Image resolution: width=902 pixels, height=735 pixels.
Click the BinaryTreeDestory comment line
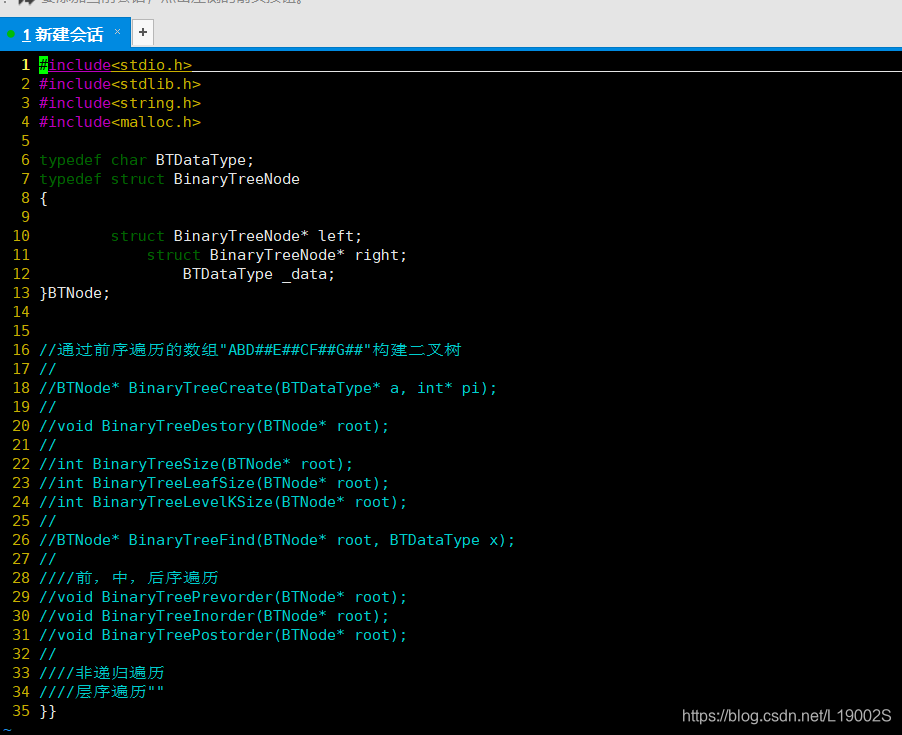pos(214,426)
